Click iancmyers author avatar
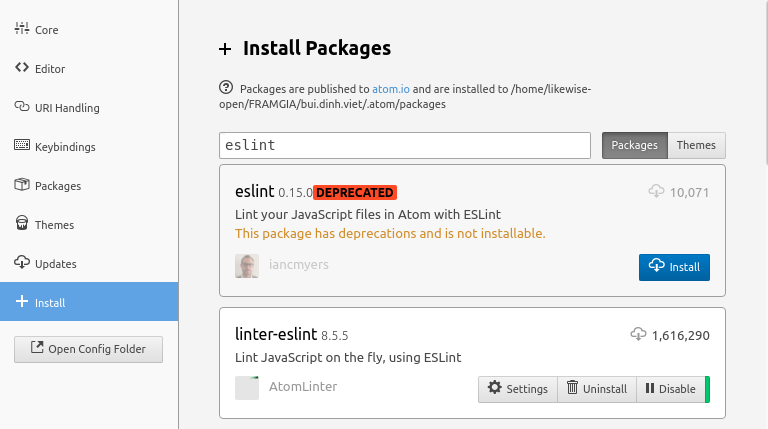This screenshot has width=768, height=429. pos(247,266)
